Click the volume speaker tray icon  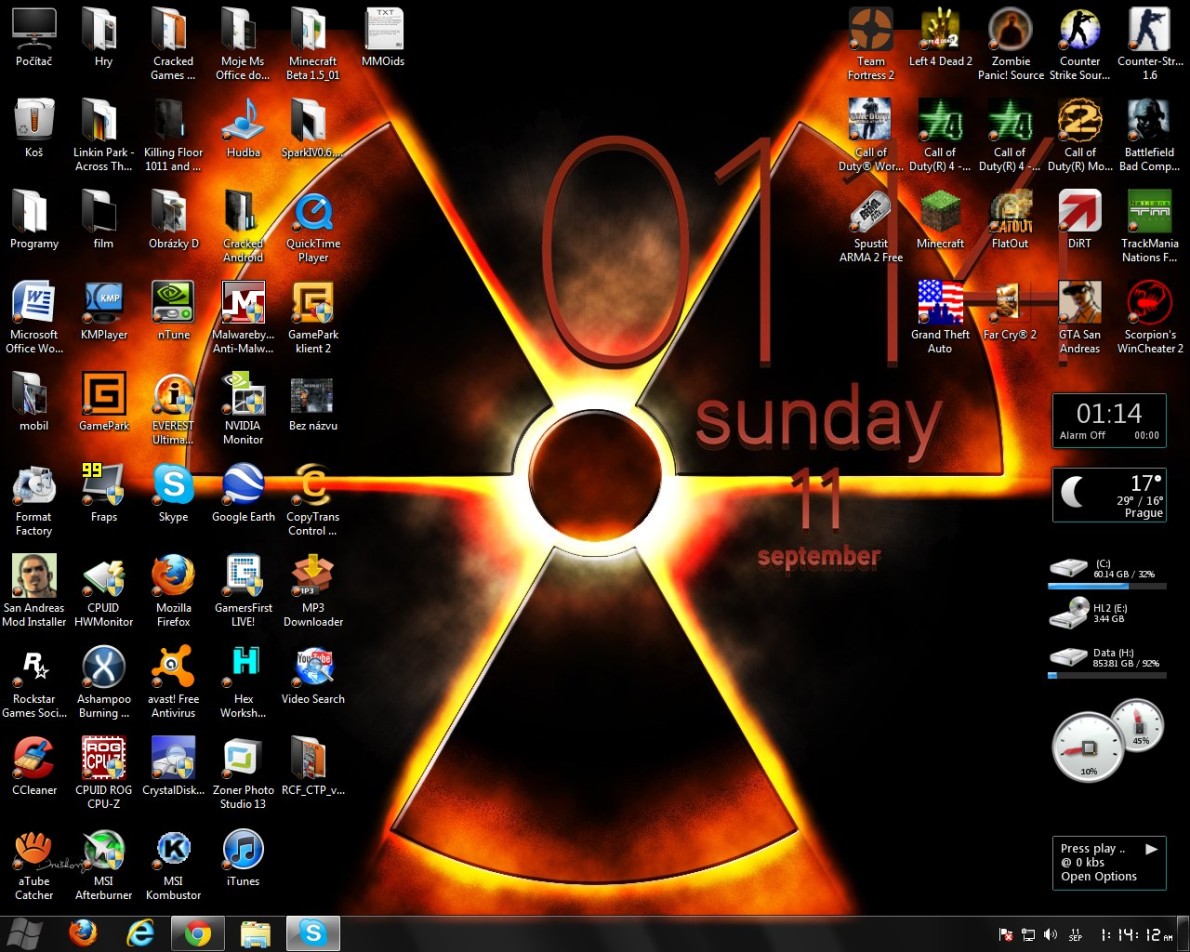(x=1050, y=935)
